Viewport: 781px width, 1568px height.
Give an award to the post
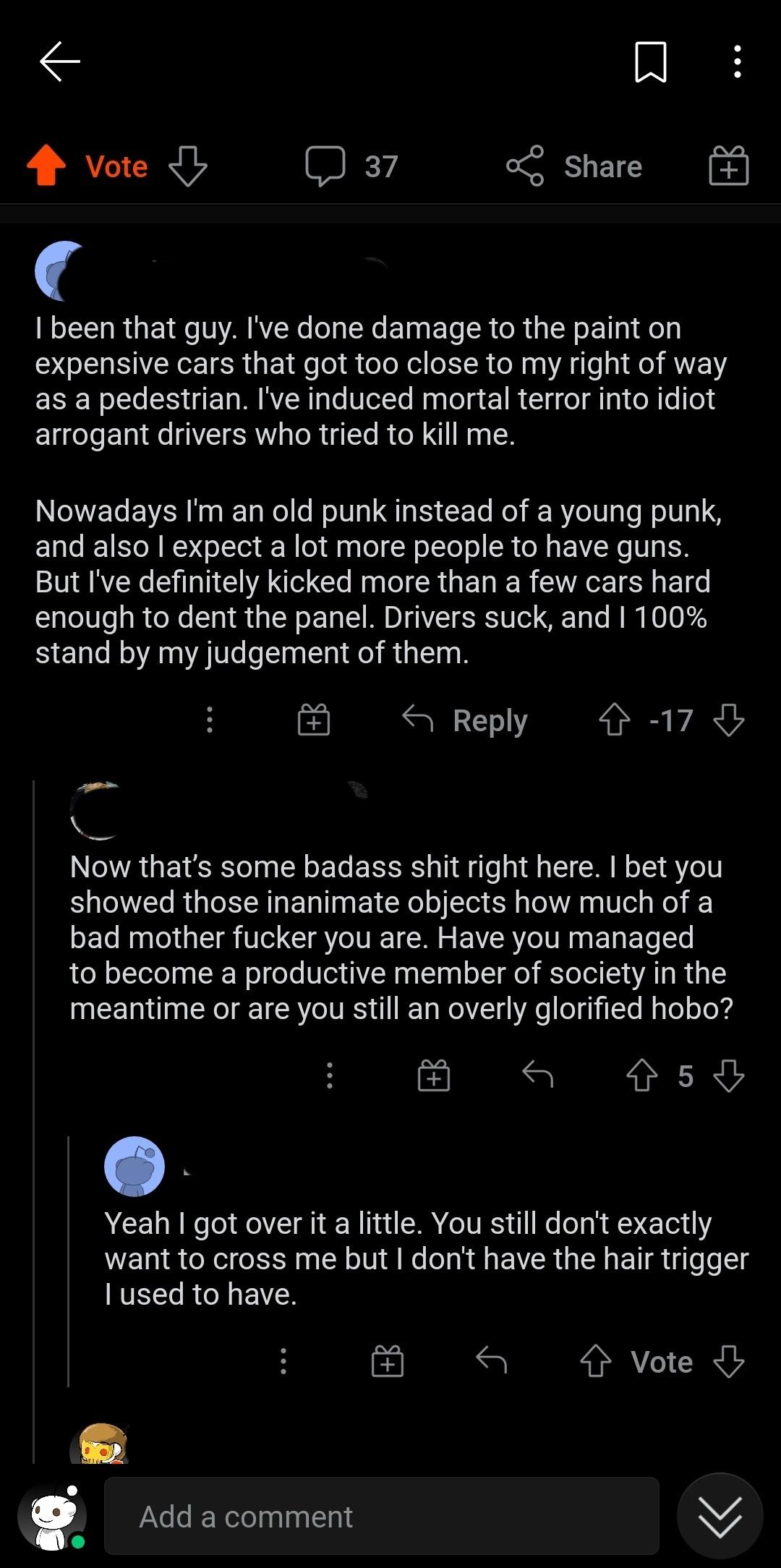pyautogui.click(x=728, y=166)
